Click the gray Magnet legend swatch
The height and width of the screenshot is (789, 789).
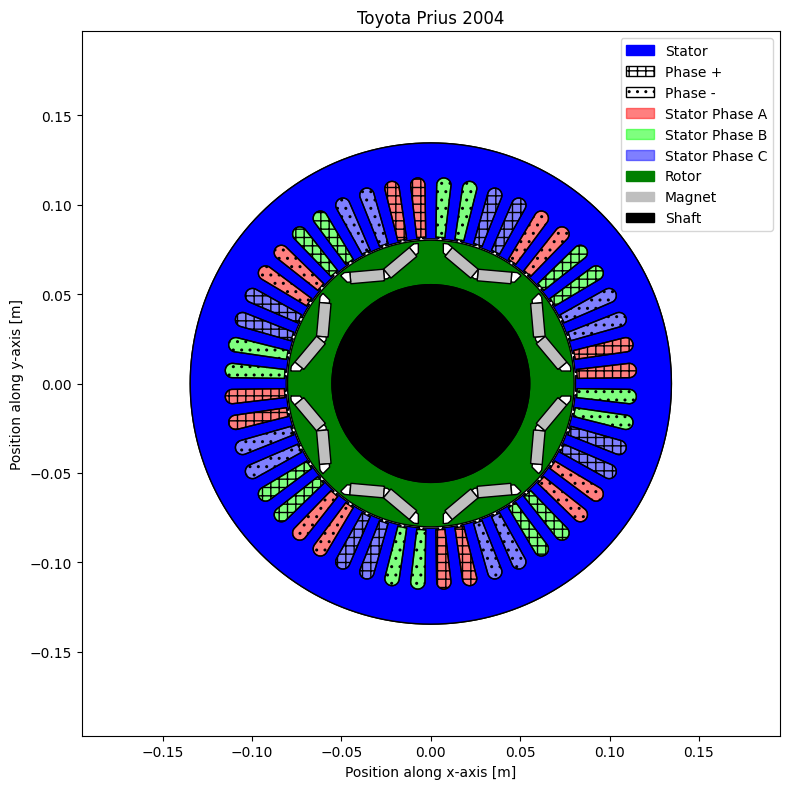tap(640, 197)
